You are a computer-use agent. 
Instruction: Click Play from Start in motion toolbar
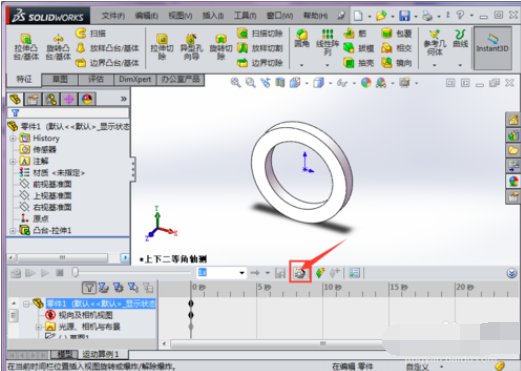point(30,273)
